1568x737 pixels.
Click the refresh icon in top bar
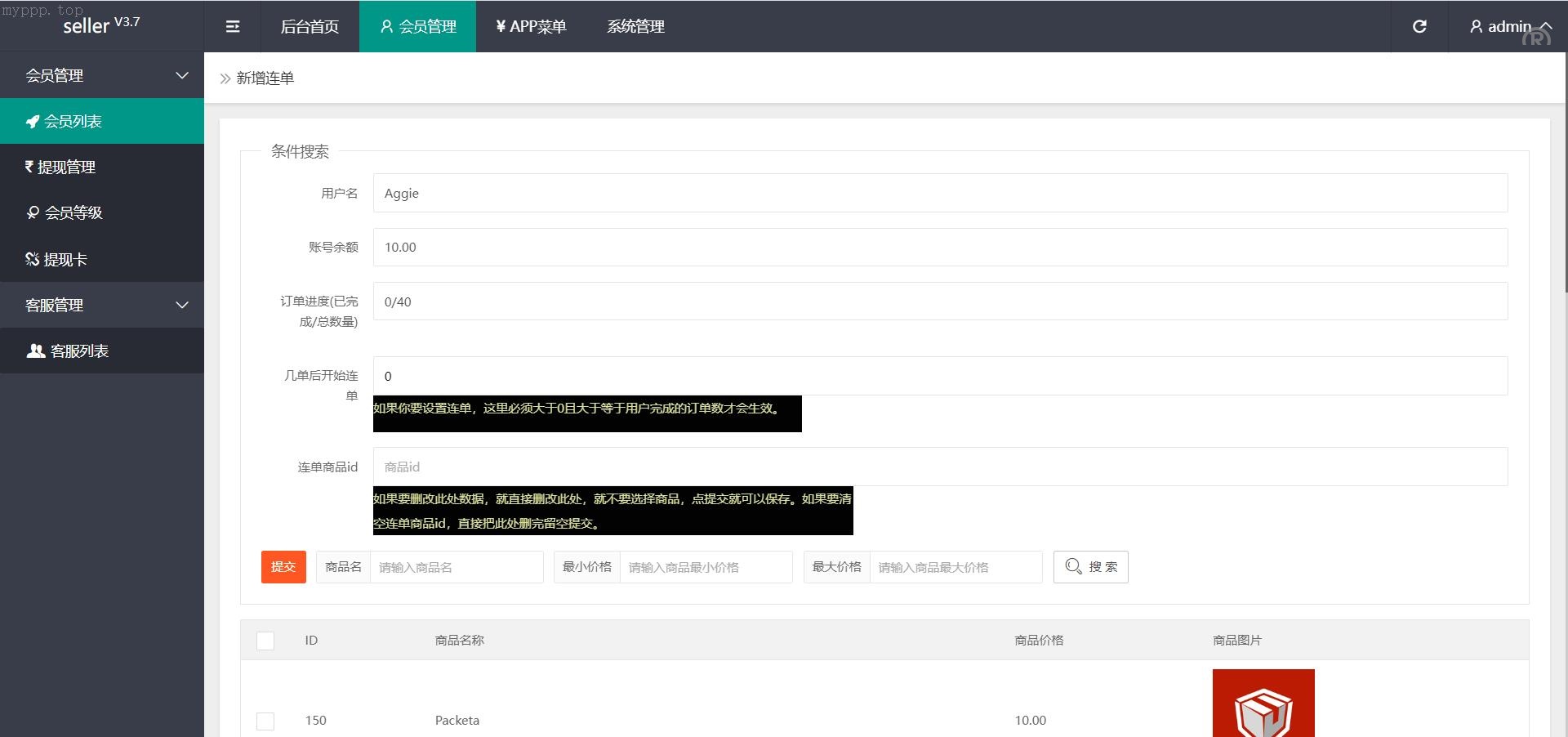click(x=1419, y=27)
